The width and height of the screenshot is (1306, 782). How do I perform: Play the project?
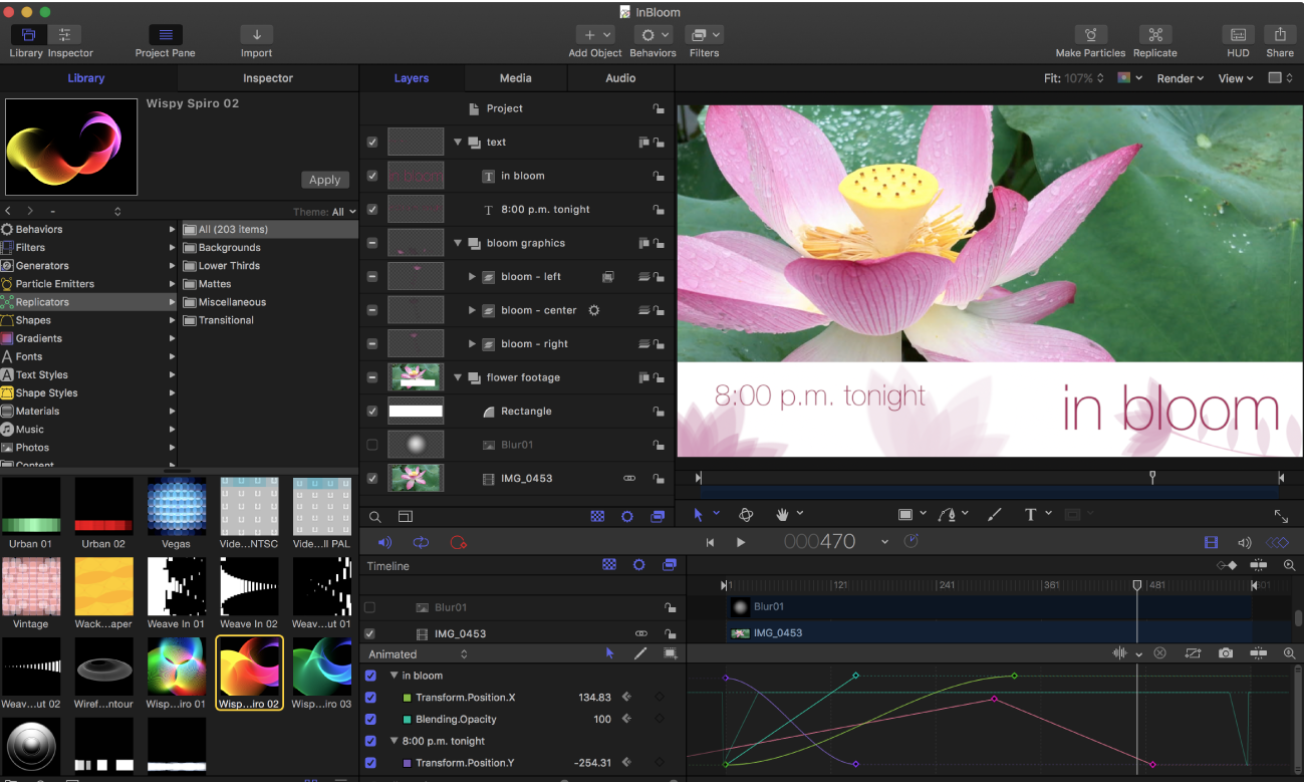point(741,542)
